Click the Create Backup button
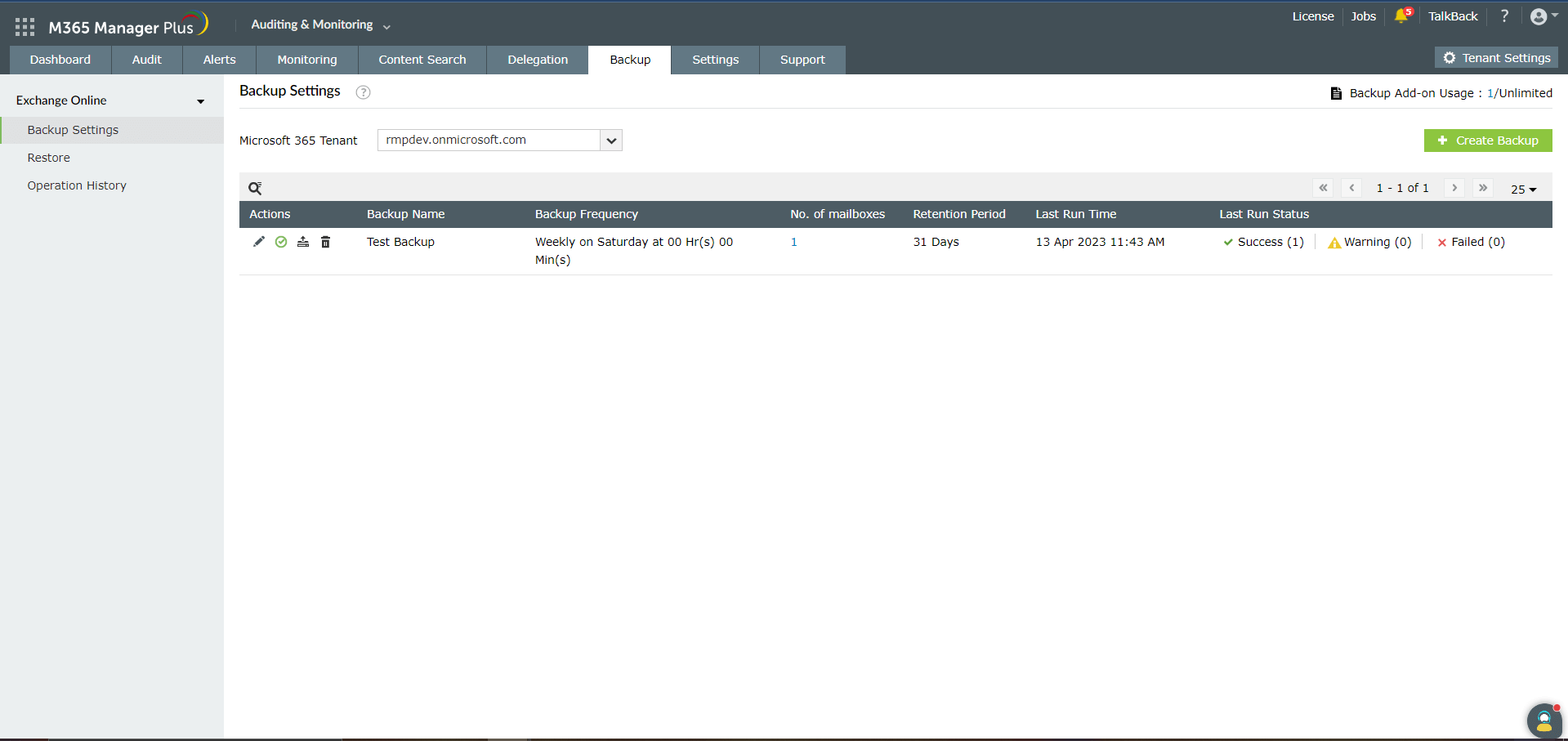Viewport: 1568px width, 741px height. 1488,141
